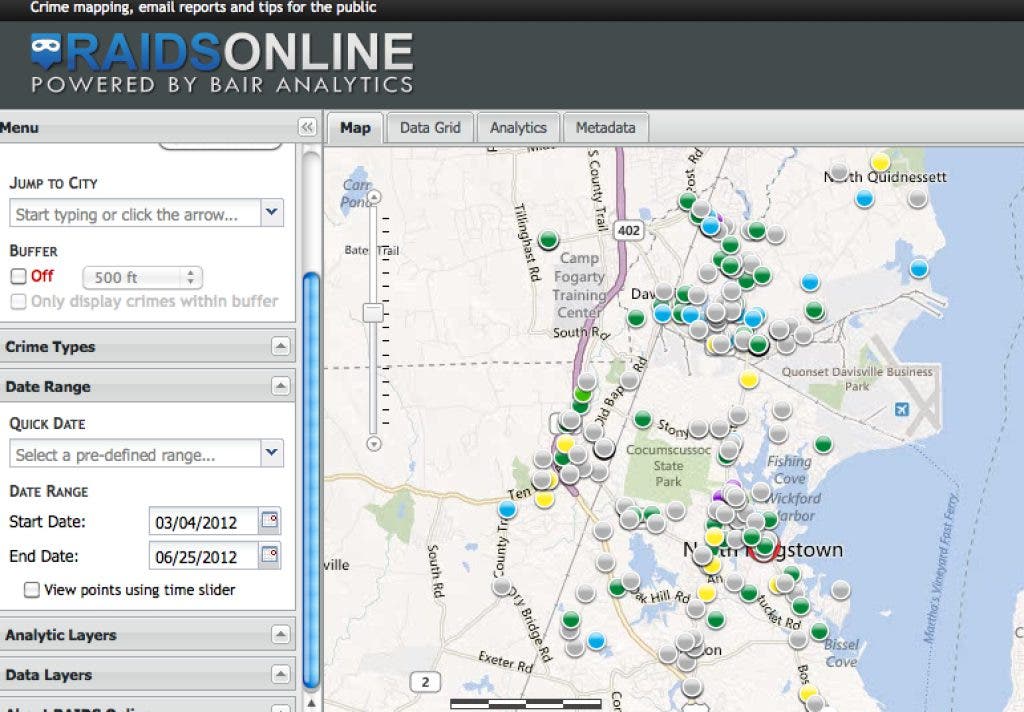This screenshot has height=712, width=1024.
Task: Switch to the Map tab
Action: point(355,127)
